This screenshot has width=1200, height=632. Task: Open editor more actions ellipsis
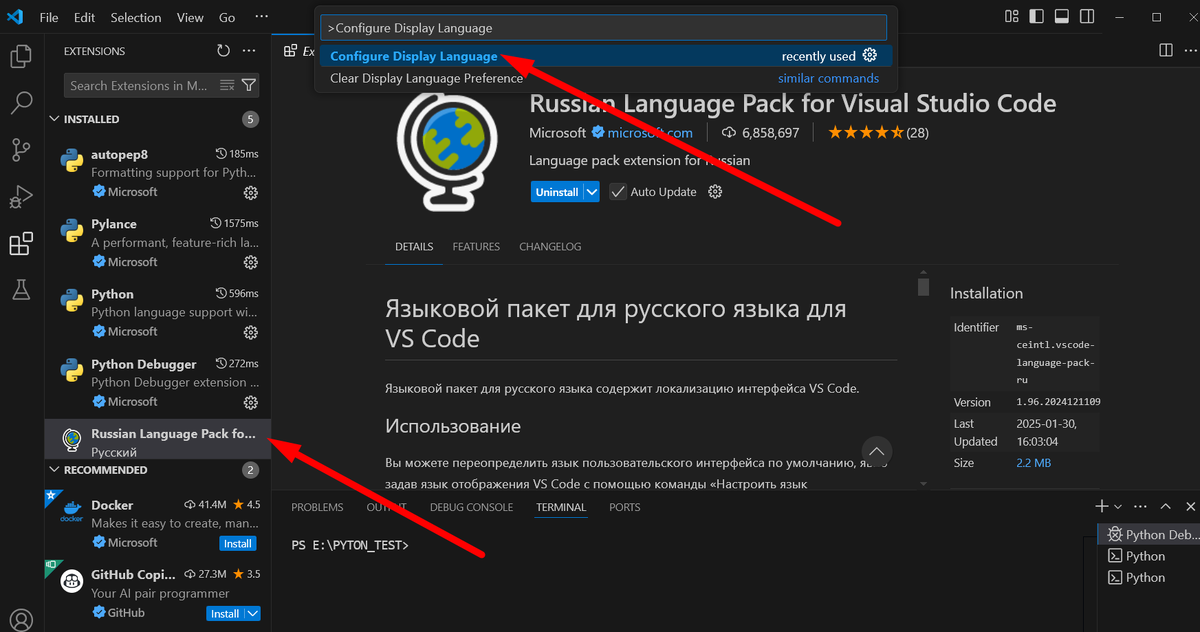click(1188, 50)
